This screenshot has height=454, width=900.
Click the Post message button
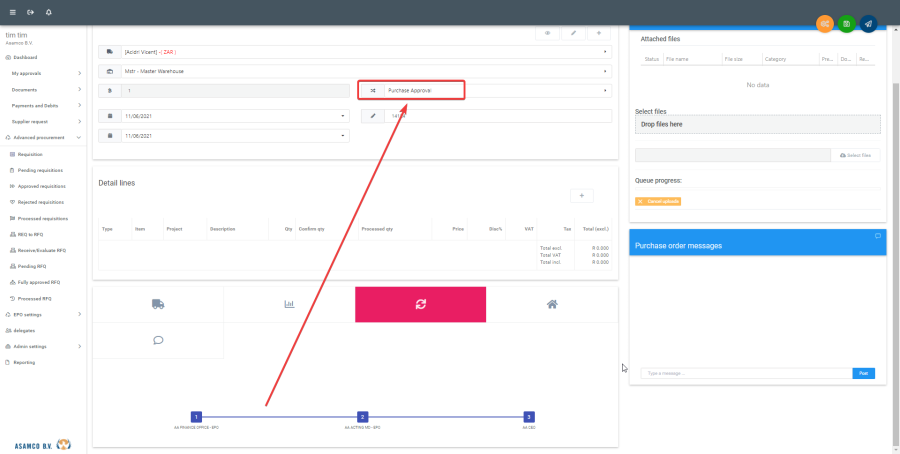point(863,373)
